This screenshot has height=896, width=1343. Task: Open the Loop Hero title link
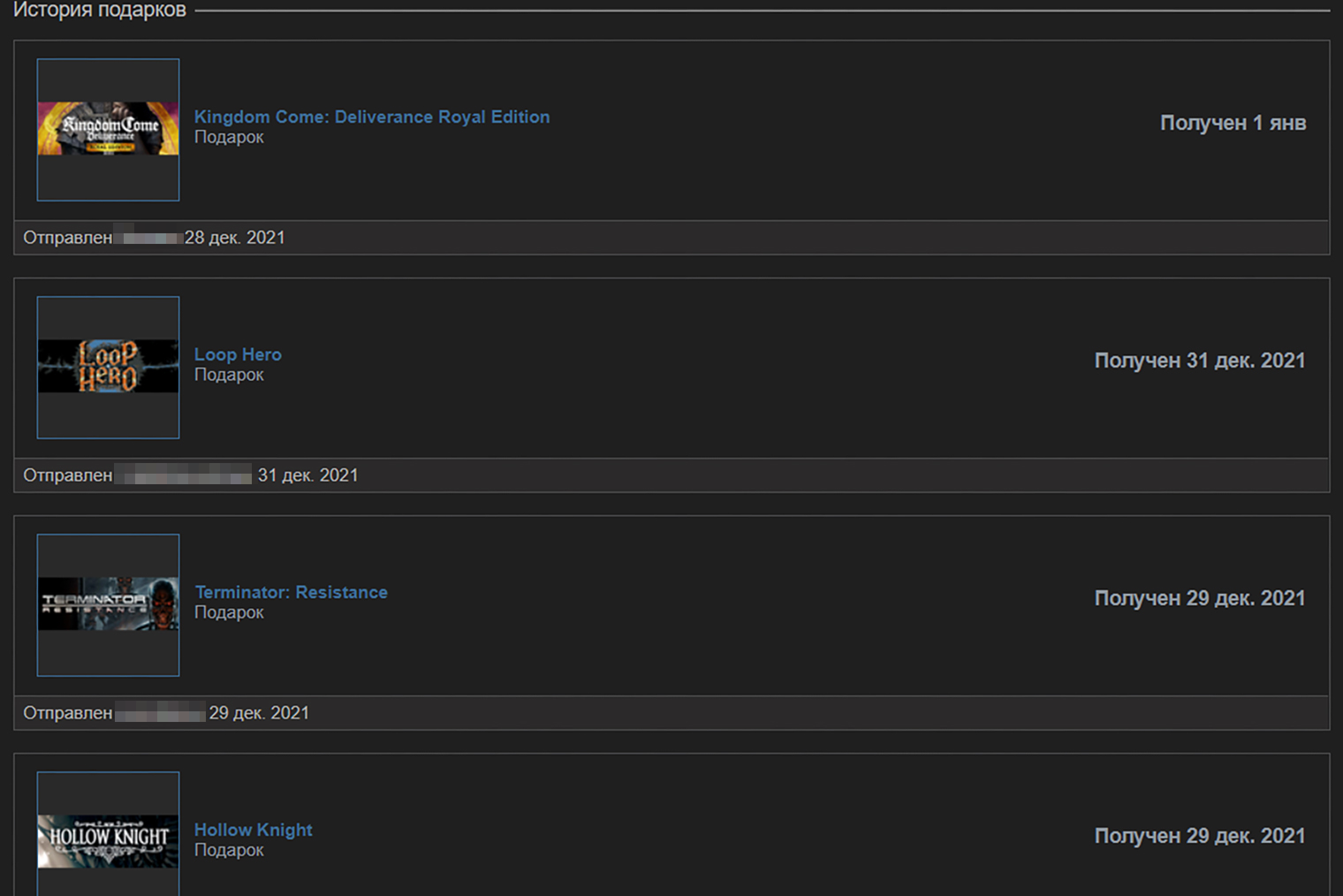[238, 354]
